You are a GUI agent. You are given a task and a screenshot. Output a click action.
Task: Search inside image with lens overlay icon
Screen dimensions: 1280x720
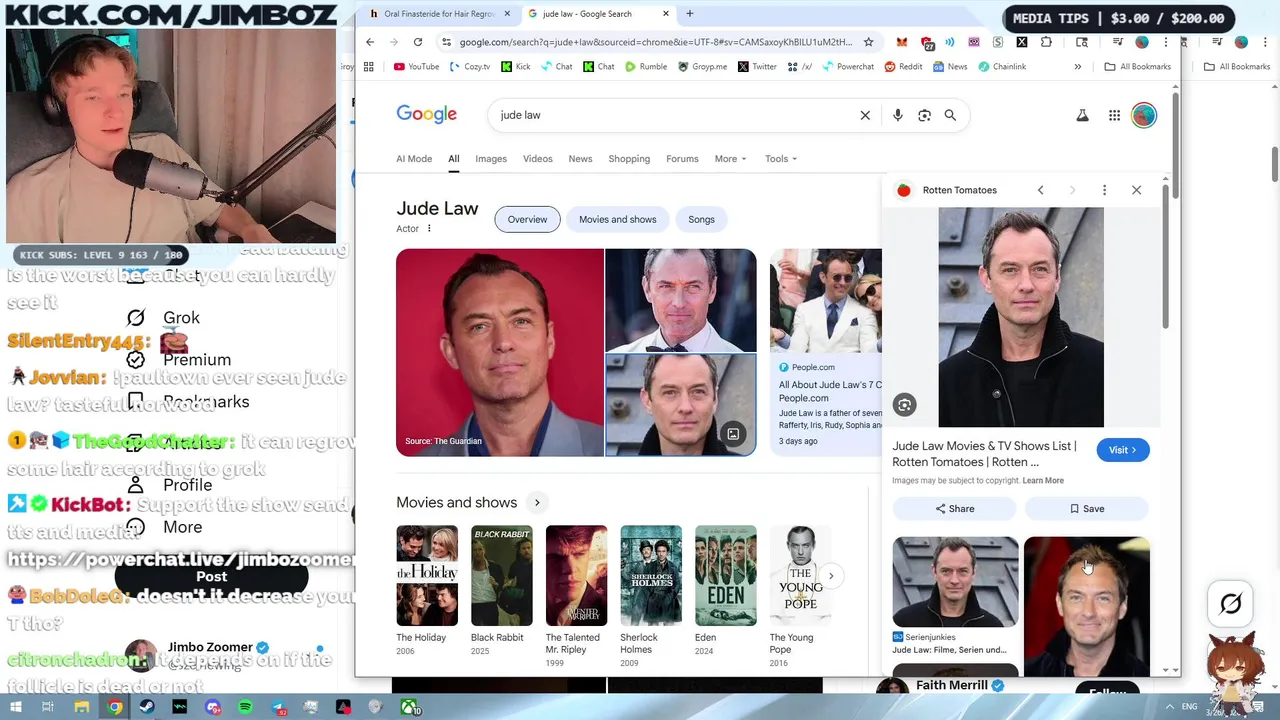904,405
